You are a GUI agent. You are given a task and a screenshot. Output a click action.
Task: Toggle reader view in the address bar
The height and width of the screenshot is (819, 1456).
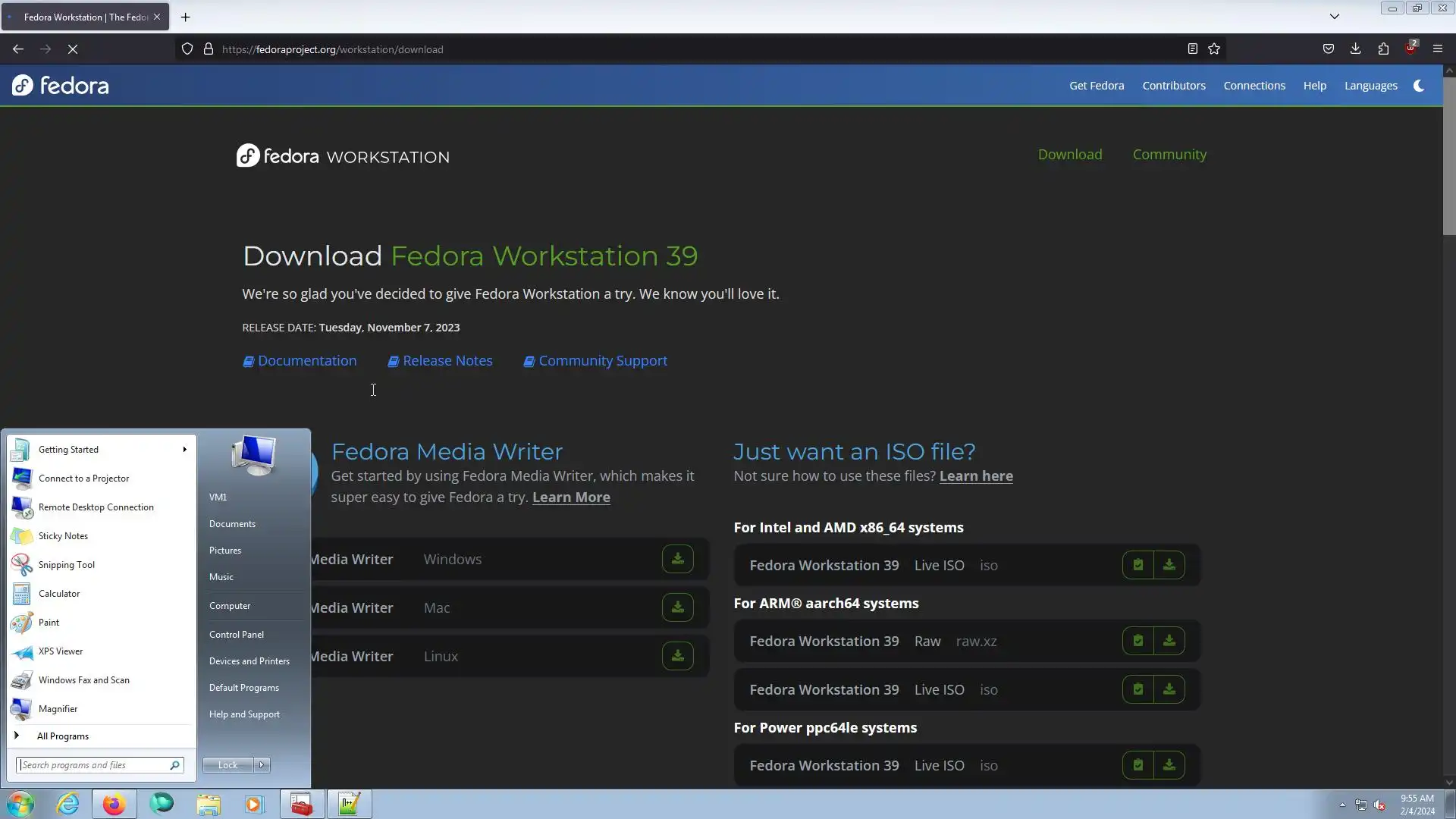pyautogui.click(x=1192, y=49)
